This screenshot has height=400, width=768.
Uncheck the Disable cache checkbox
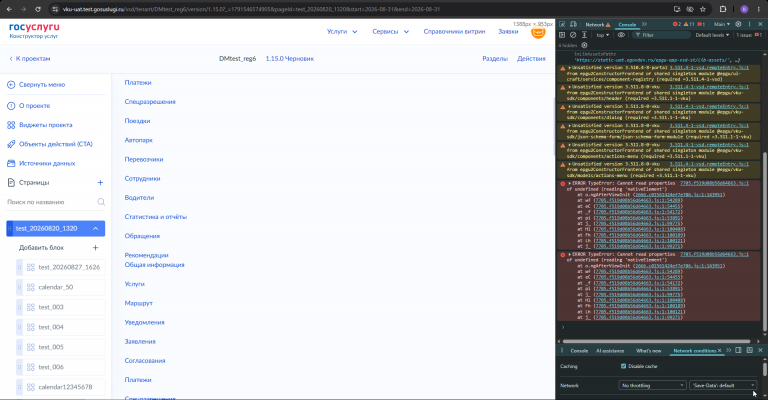click(x=624, y=366)
